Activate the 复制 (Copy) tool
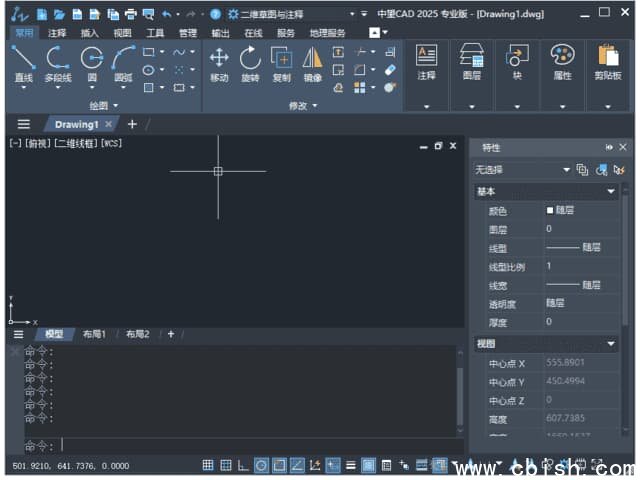The image size is (640, 480). 282,63
